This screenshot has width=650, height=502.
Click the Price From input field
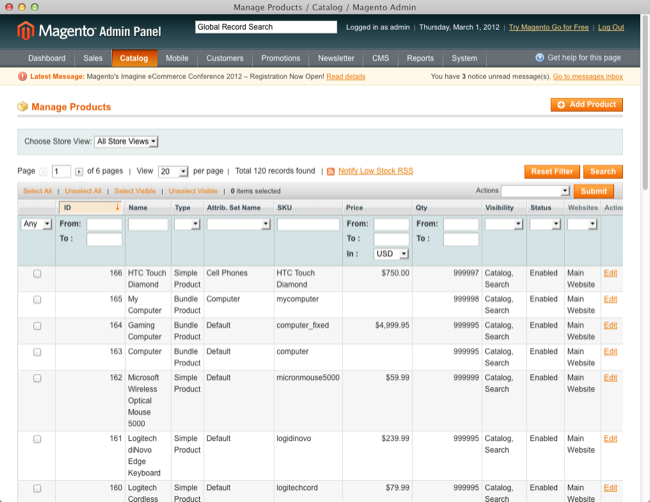click(391, 224)
